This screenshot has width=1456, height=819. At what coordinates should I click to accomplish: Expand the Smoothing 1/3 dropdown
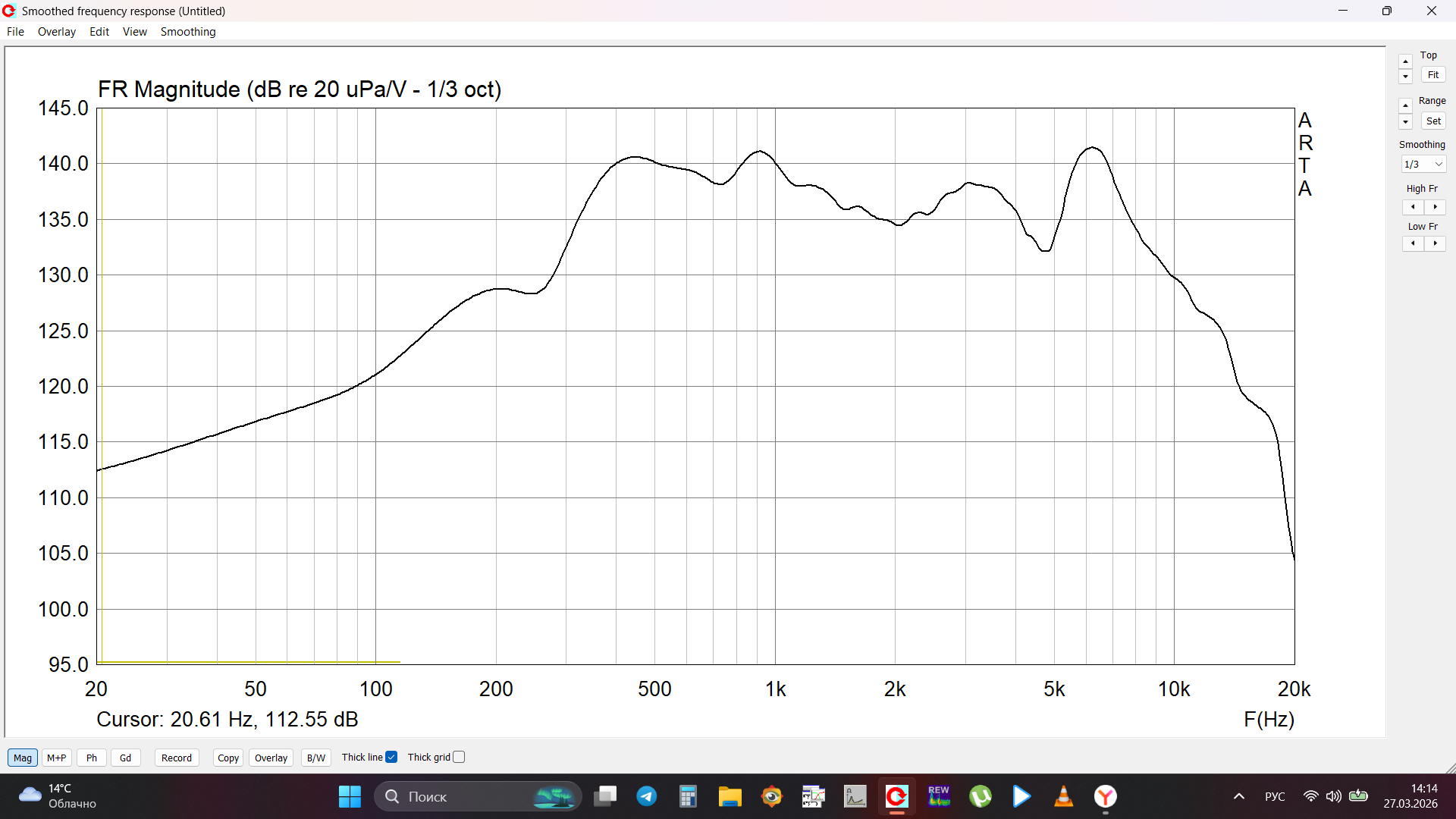[x=1423, y=164]
